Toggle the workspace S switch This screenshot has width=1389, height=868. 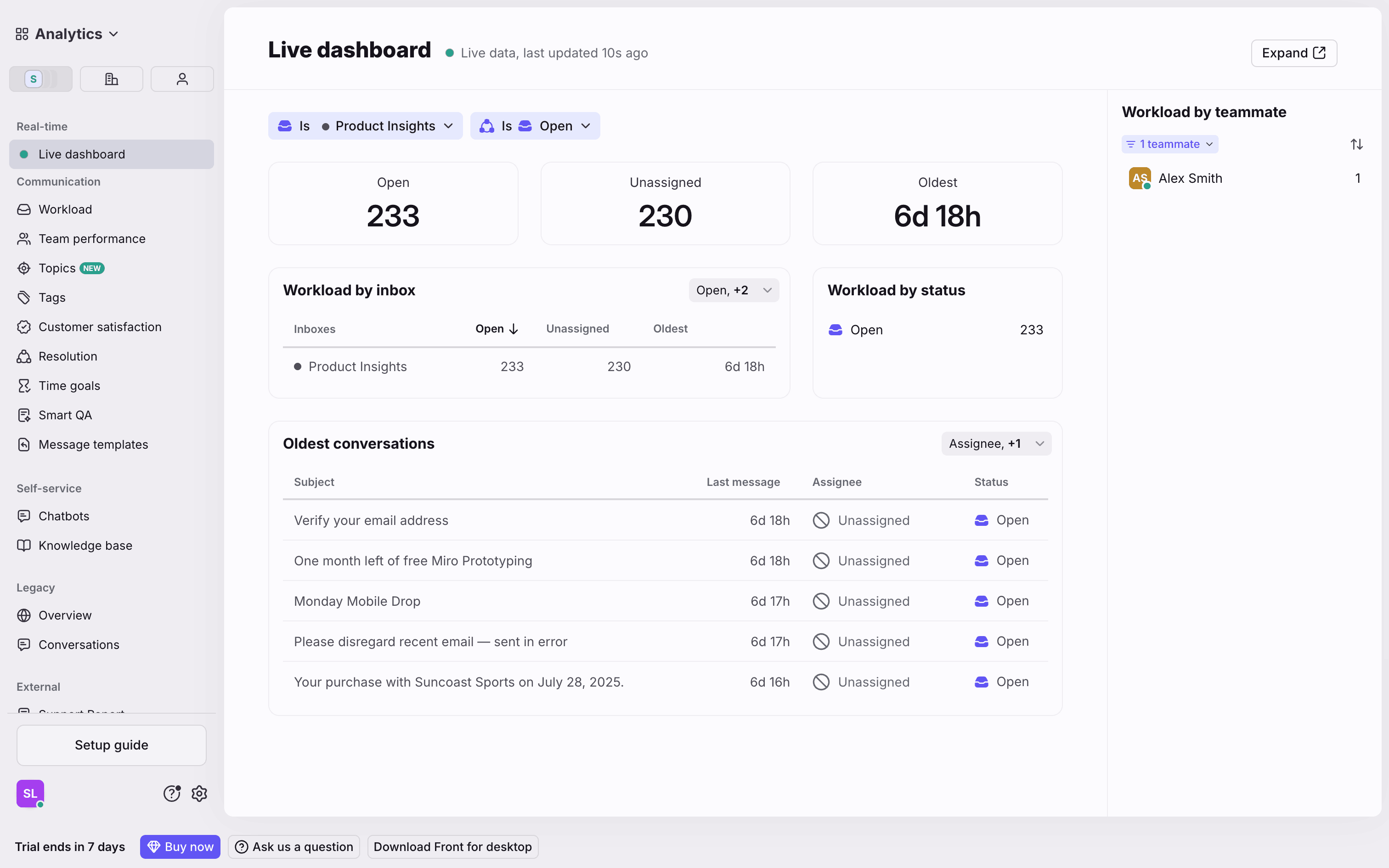tap(40, 79)
